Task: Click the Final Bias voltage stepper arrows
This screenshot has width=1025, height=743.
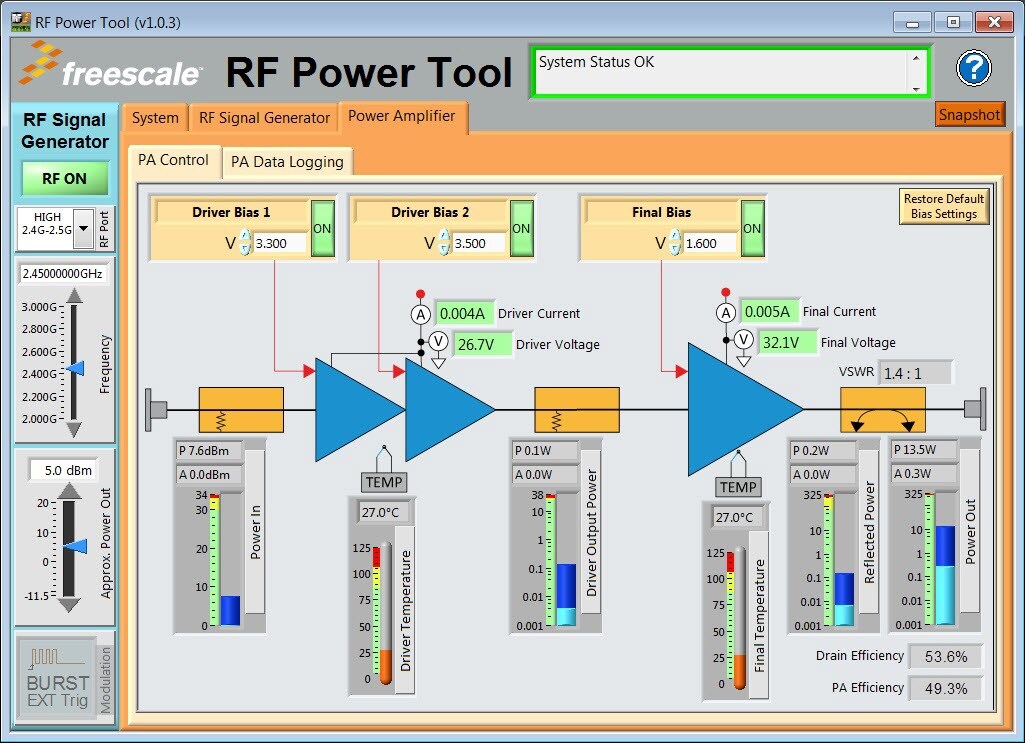Action: 674,243
